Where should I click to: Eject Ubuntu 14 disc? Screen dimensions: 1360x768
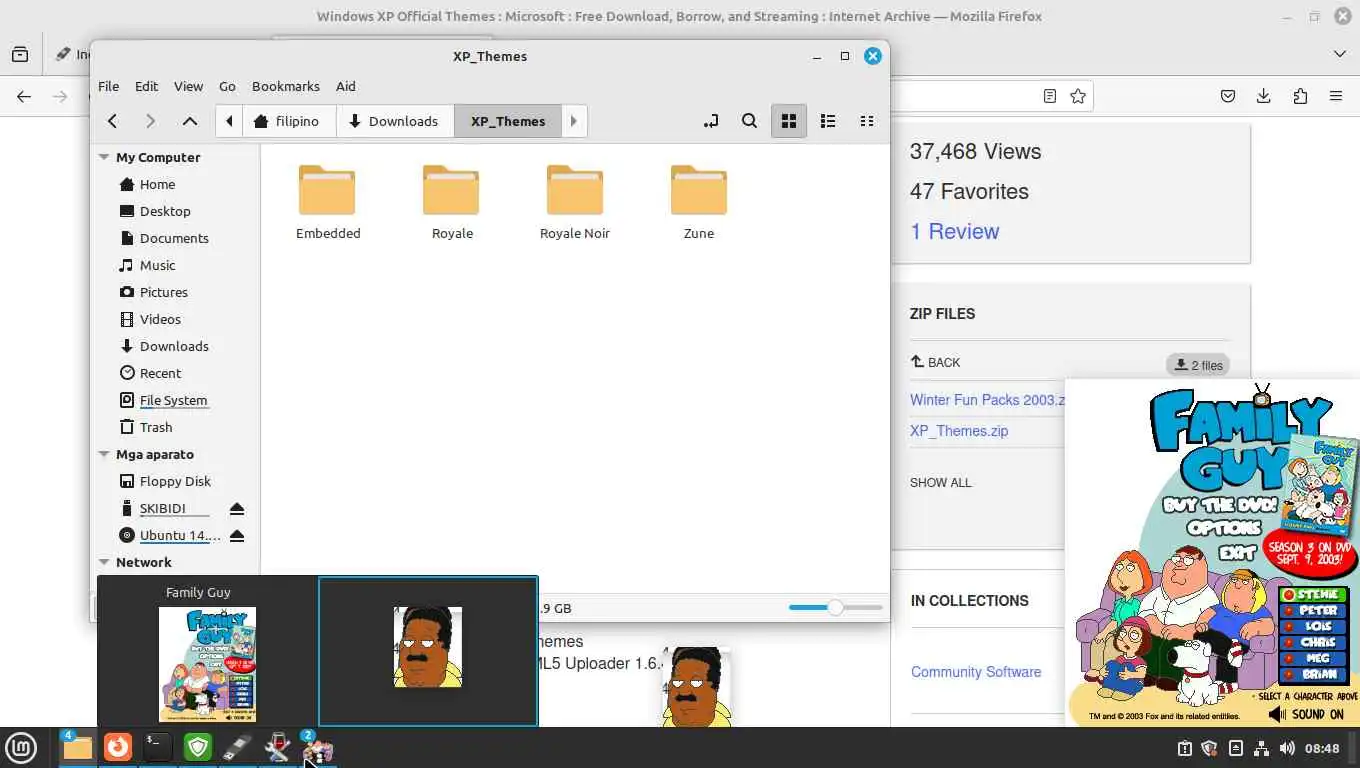[x=237, y=536]
